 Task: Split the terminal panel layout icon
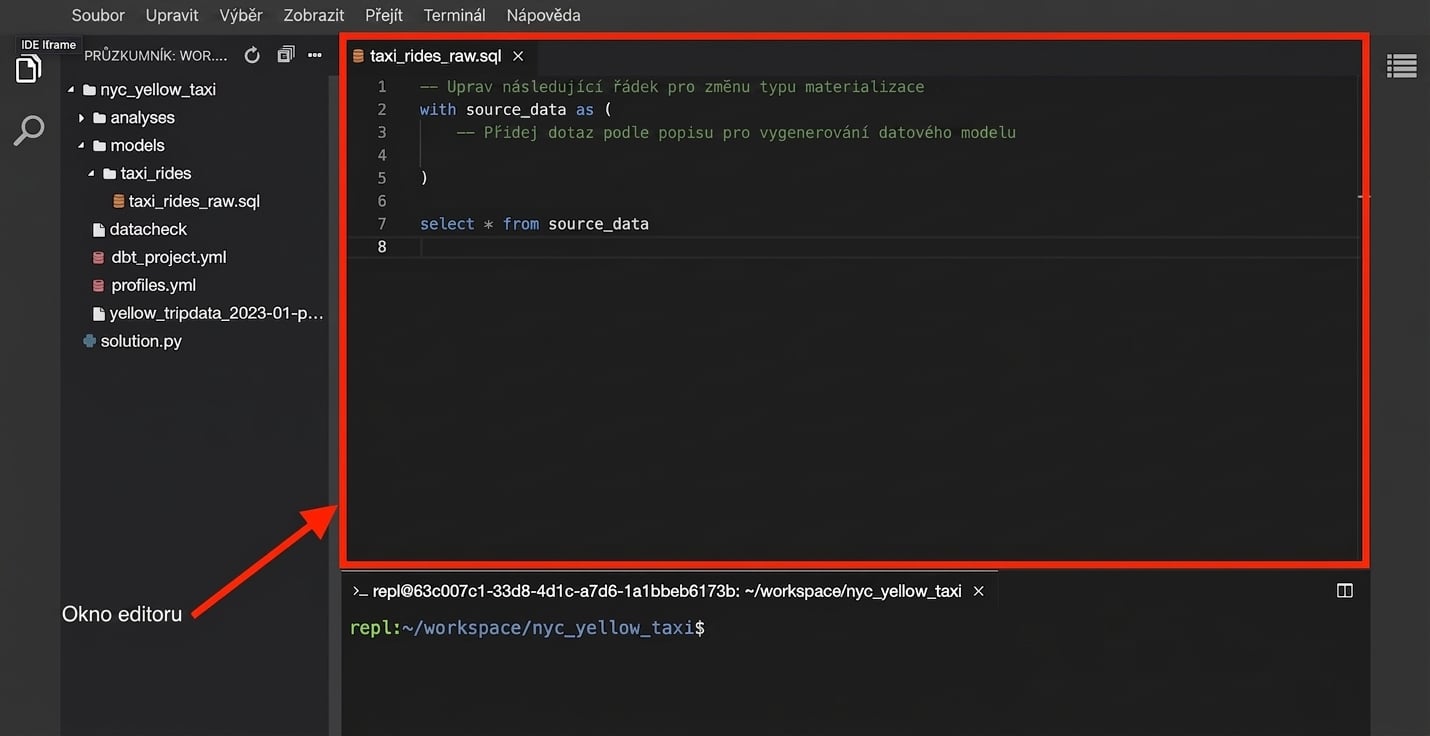point(1345,591)
